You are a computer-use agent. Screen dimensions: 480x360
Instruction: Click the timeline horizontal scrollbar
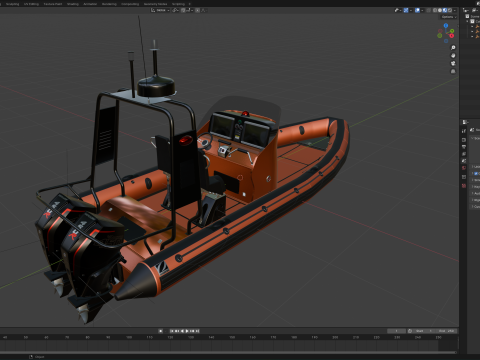click(228, 352)
